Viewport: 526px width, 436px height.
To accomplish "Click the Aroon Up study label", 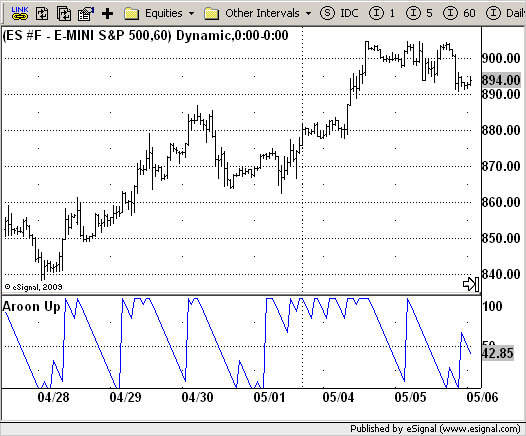I will (x=32, y=307).
